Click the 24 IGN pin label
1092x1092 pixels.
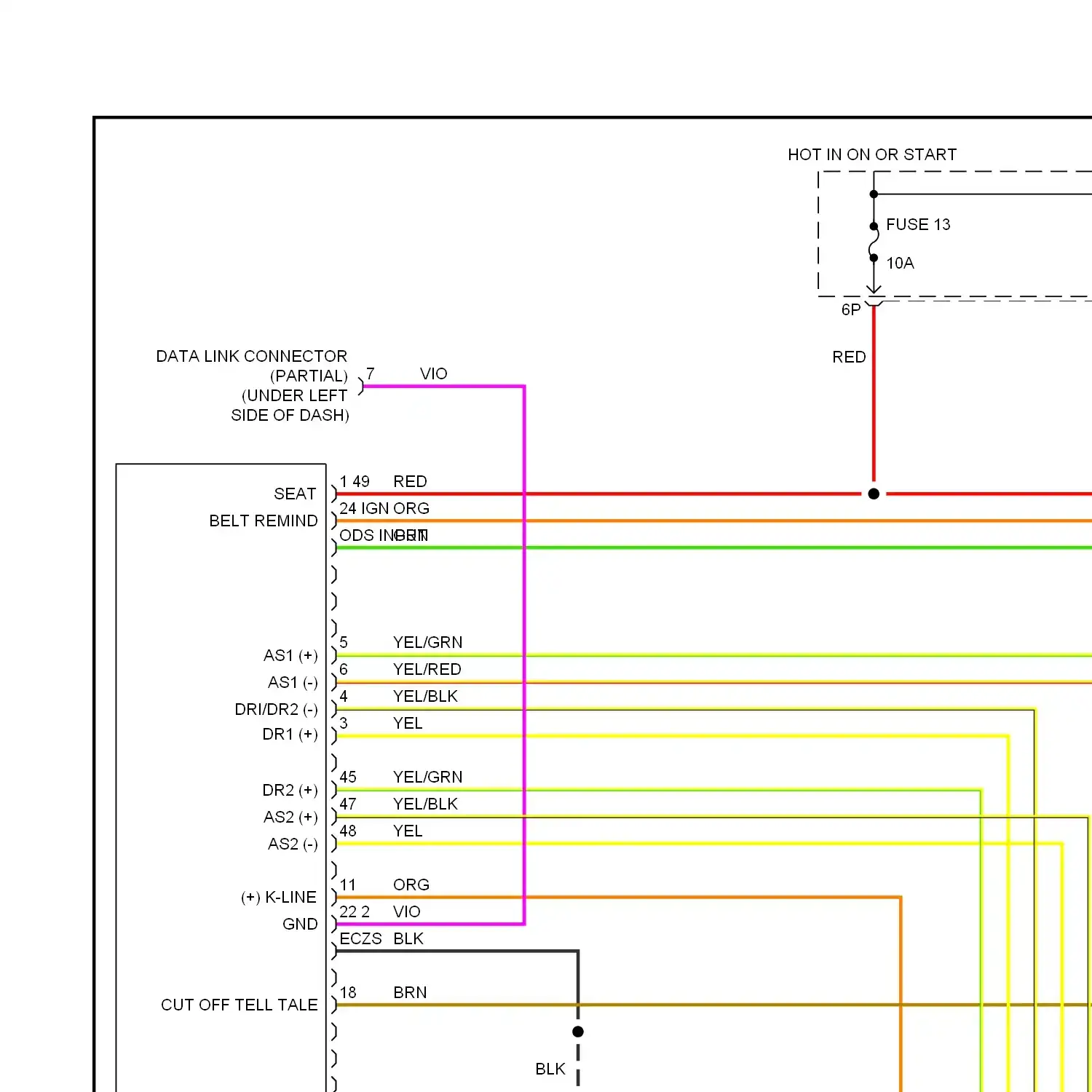point(365,508)
